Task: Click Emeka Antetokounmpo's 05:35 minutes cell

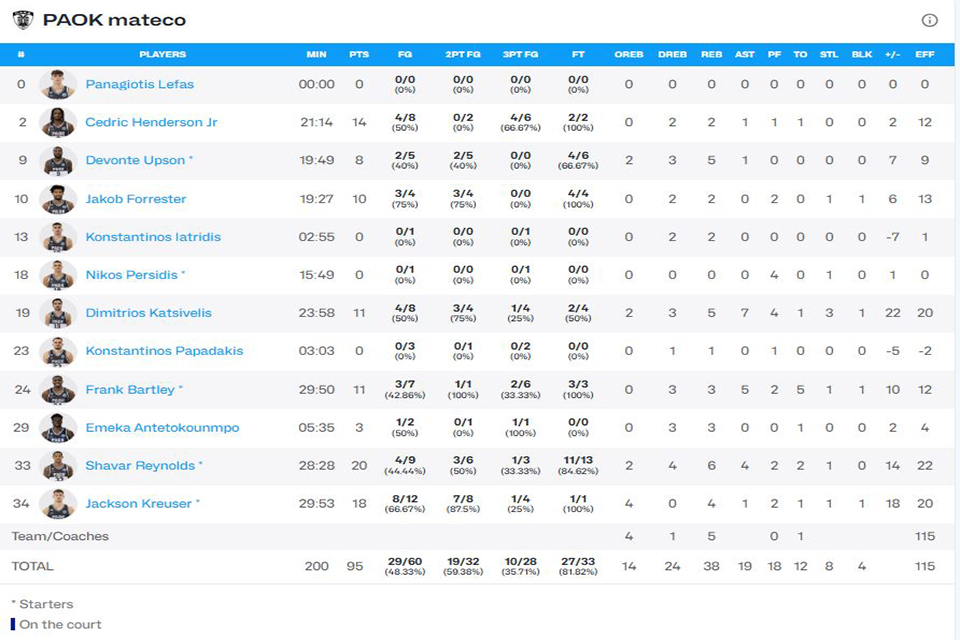Action: coord(317,427)
